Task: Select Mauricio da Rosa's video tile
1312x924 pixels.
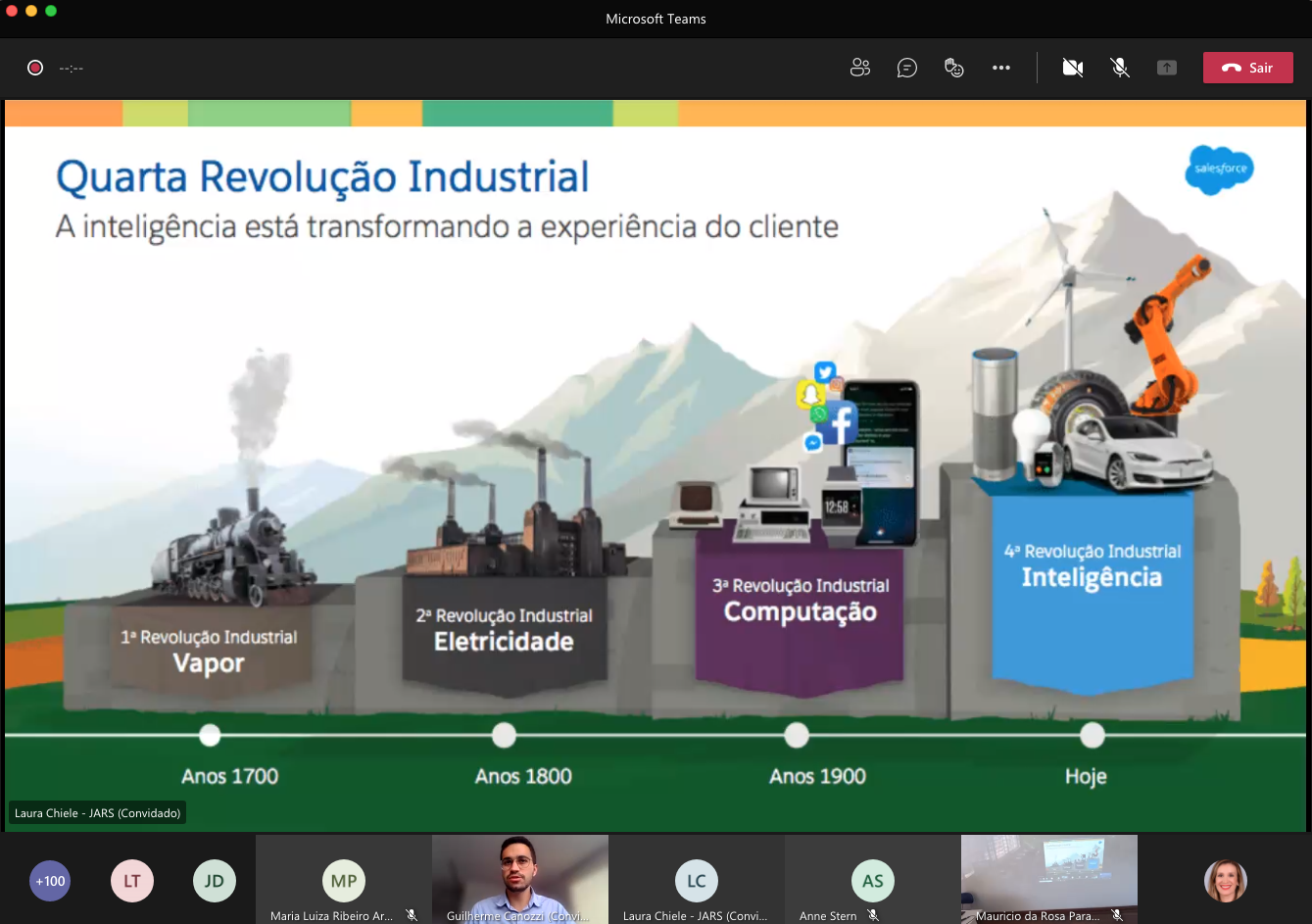Action: click(x=1048, y=877)
